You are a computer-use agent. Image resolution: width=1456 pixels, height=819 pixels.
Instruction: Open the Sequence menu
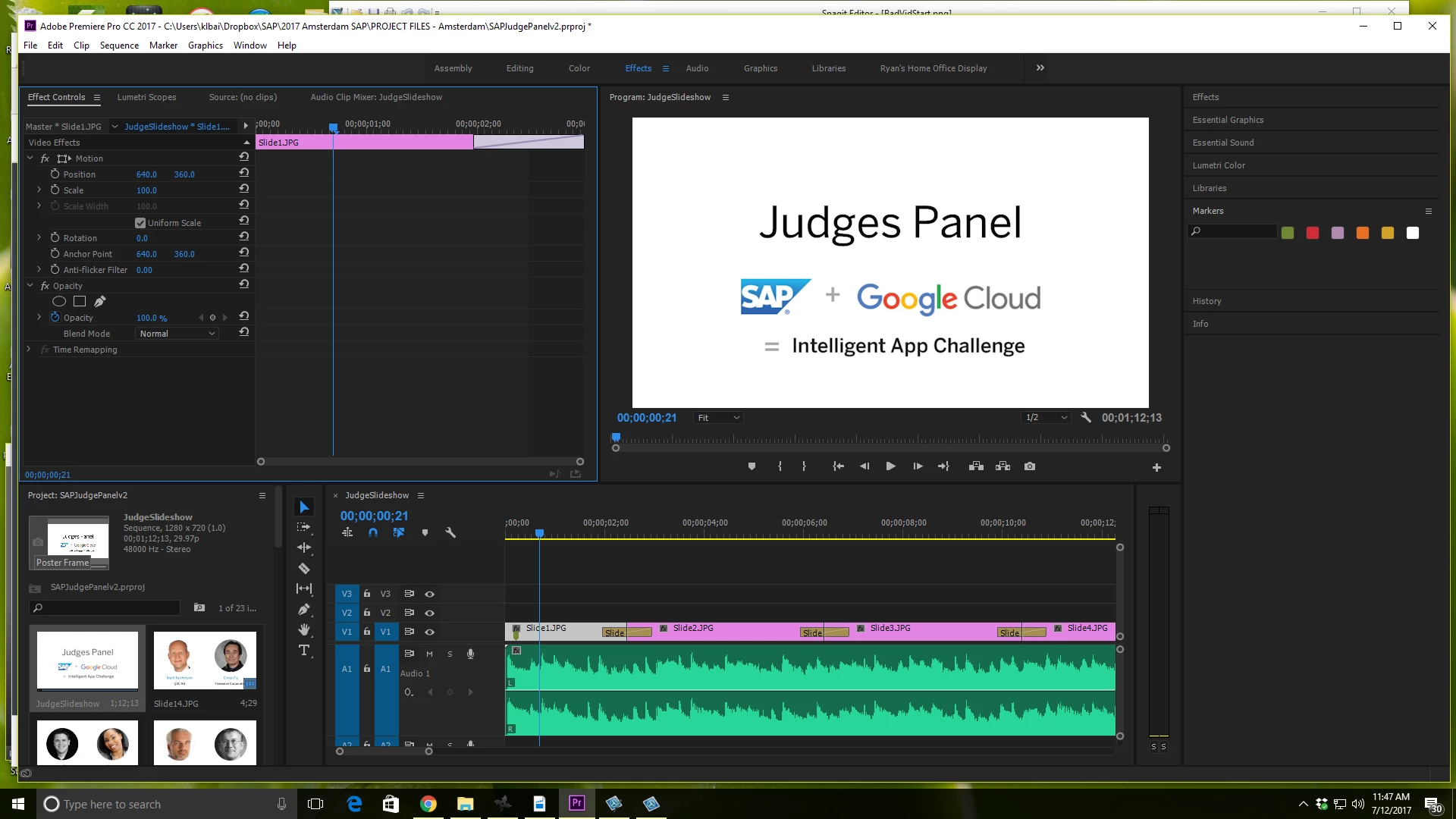pos(119,45)
